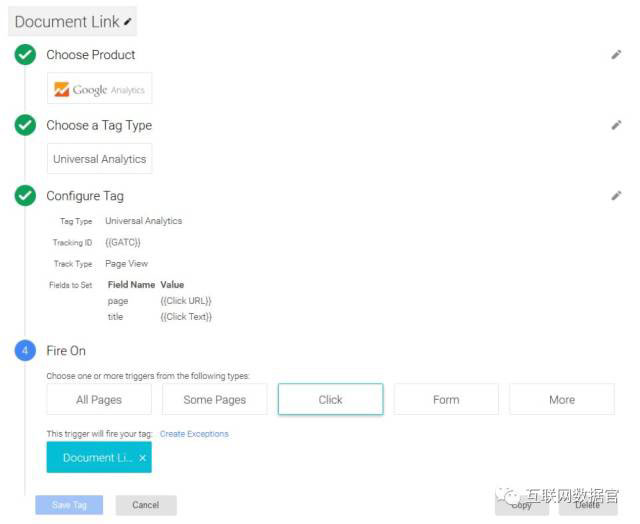Click the Choose Product edit pencil icon
The width and height of the screenshot is (640, 524).
(616, 55)
